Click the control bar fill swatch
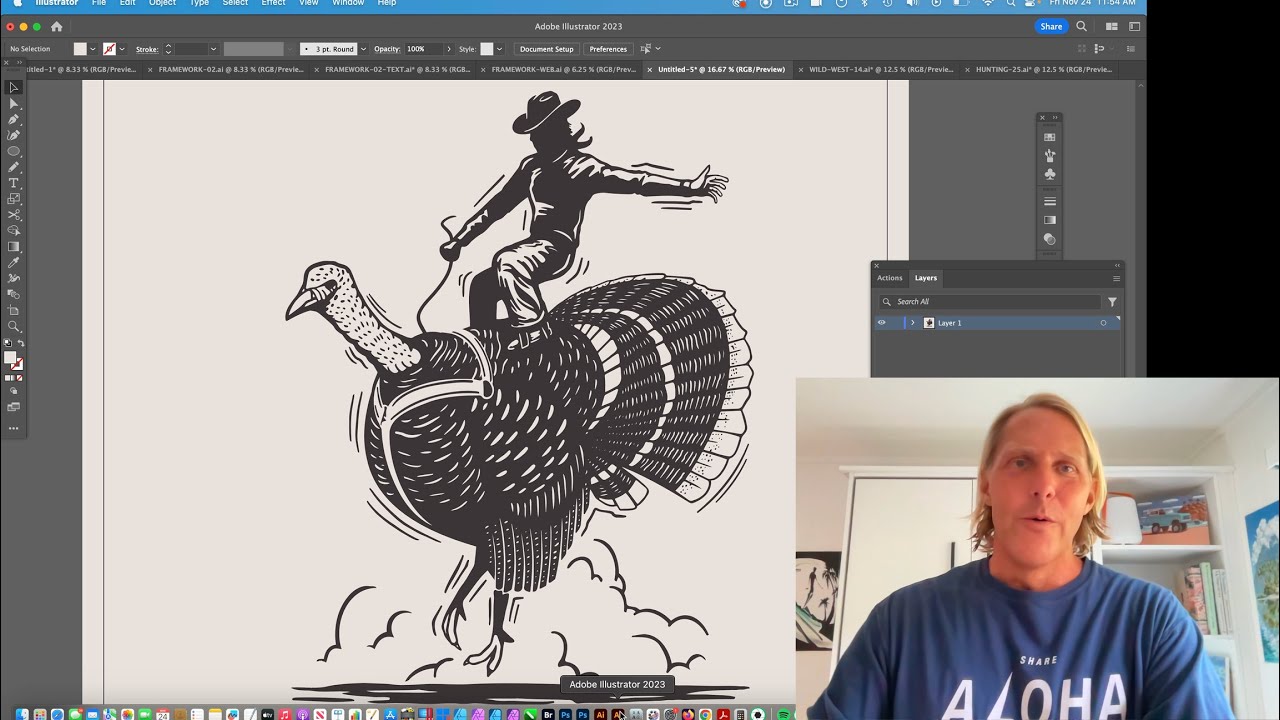 point(80,49)
